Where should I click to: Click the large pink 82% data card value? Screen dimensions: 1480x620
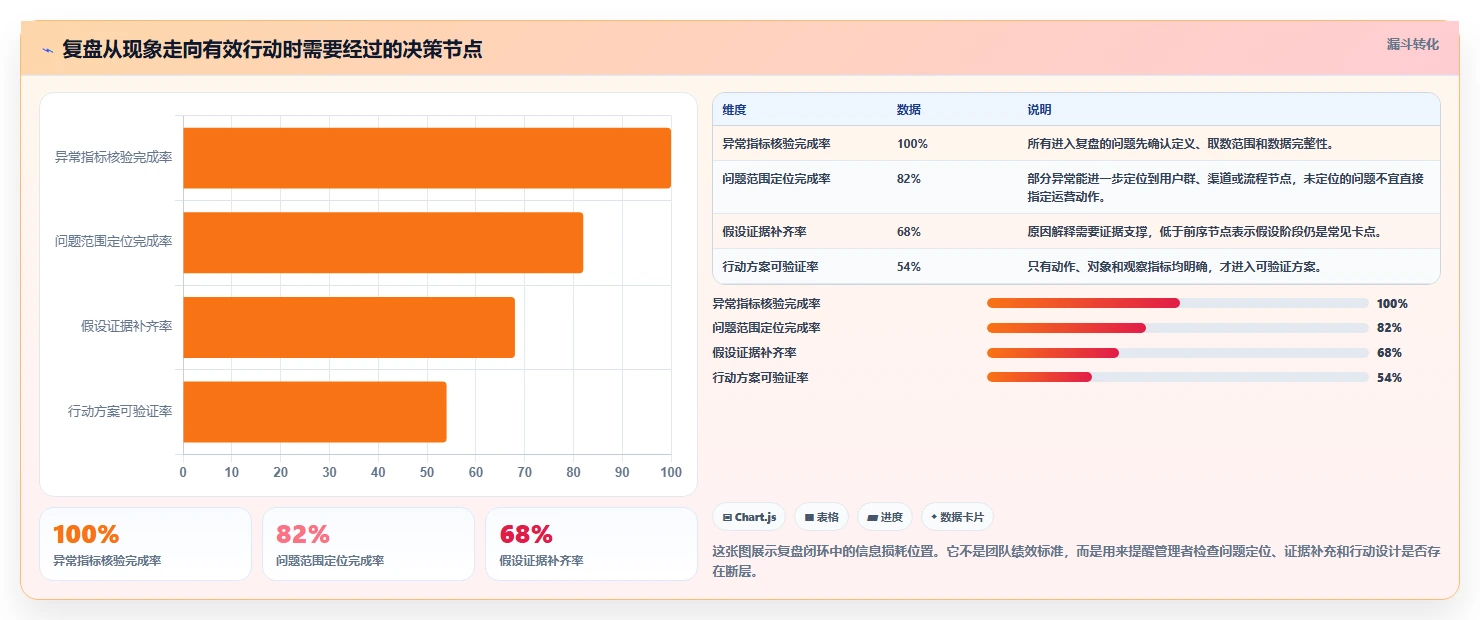point(303,534)
